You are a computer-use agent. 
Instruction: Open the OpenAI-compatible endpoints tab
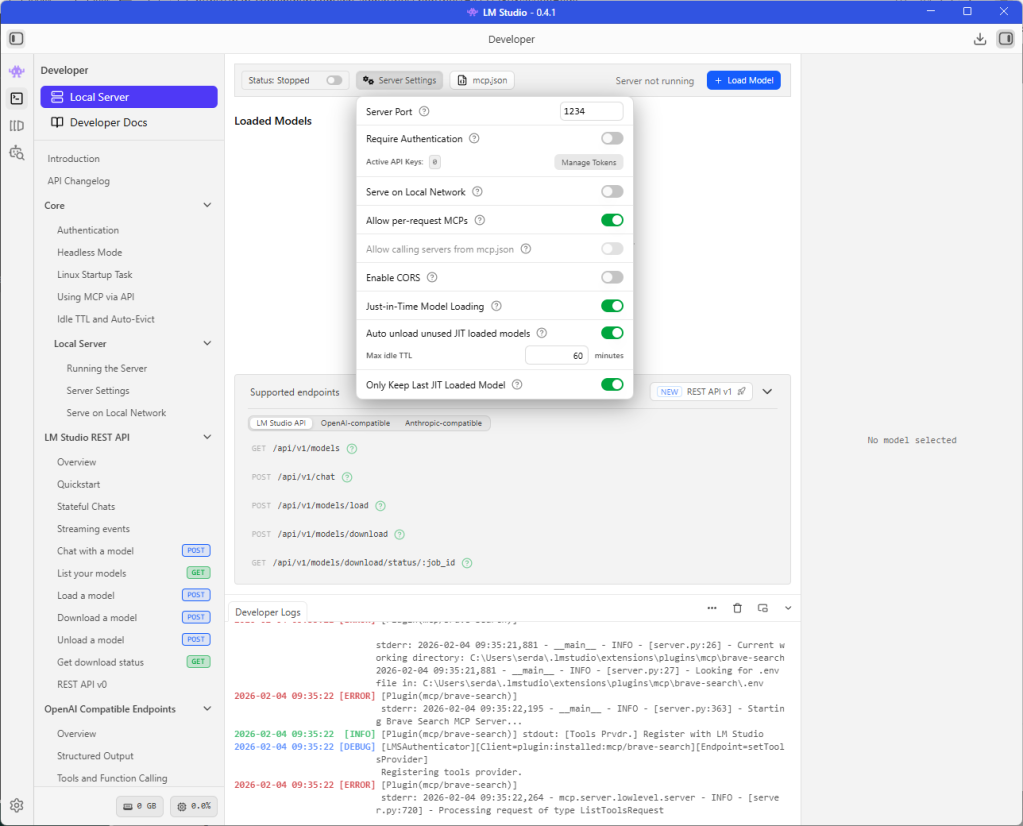click(x=355, y=423)
